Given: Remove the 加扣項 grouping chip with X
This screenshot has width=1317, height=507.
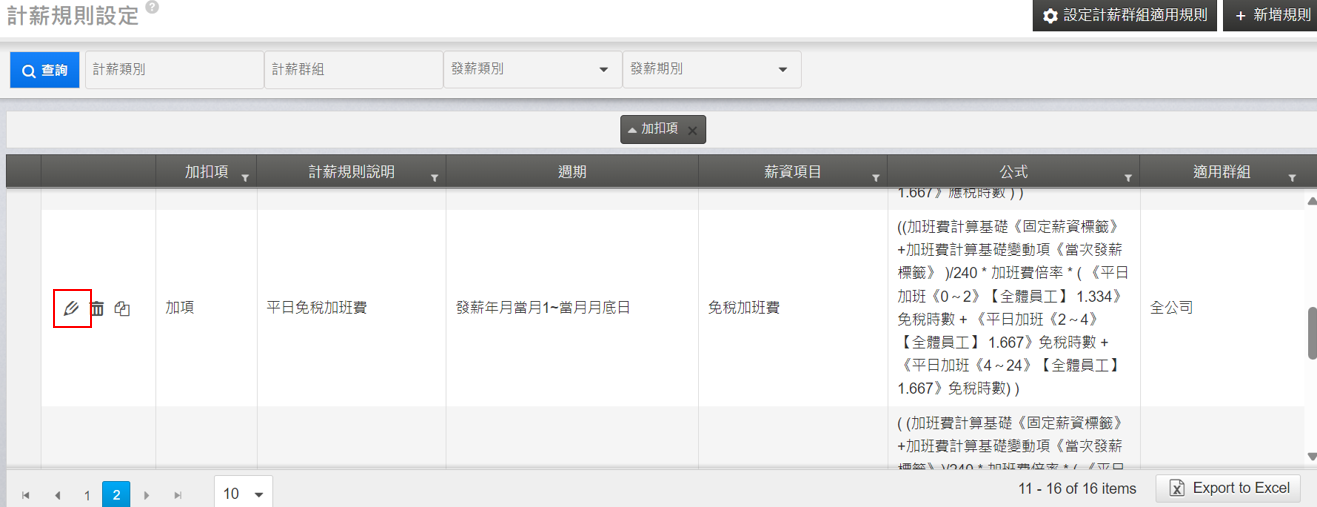Looking at the screenshot, I should [692, 130].
